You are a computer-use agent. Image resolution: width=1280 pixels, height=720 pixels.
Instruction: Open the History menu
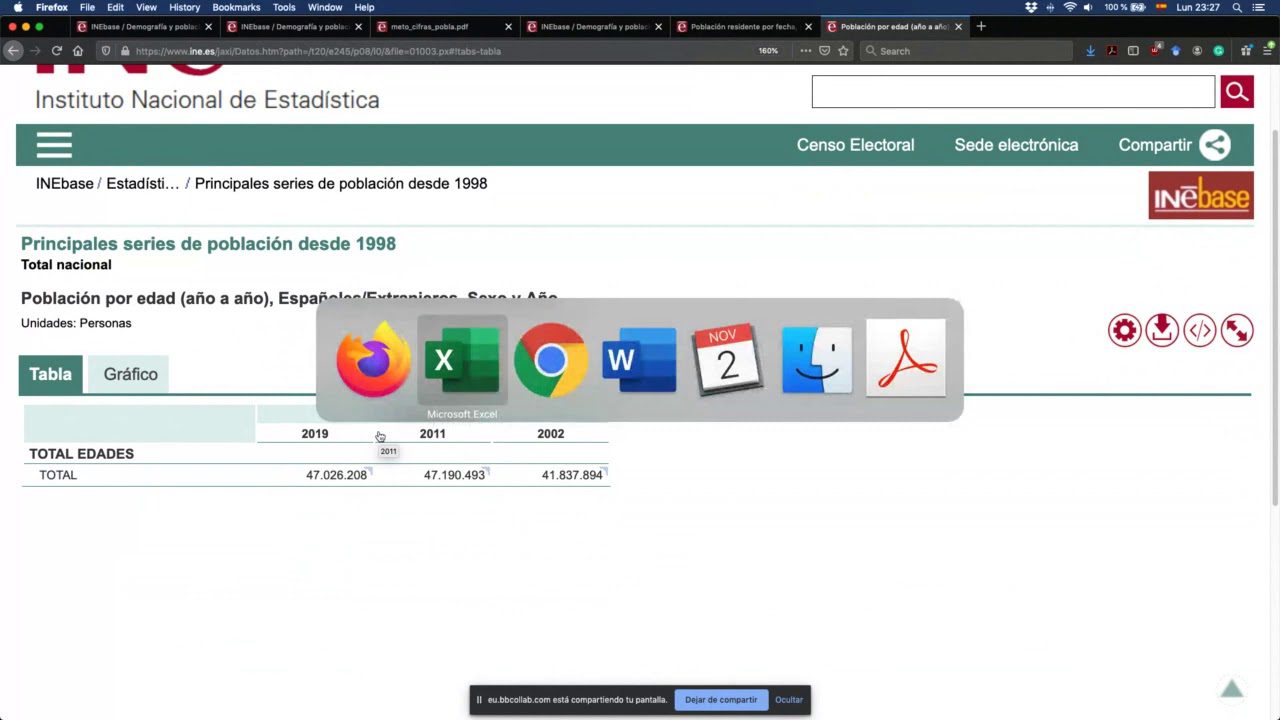click(x=185, y=7)
